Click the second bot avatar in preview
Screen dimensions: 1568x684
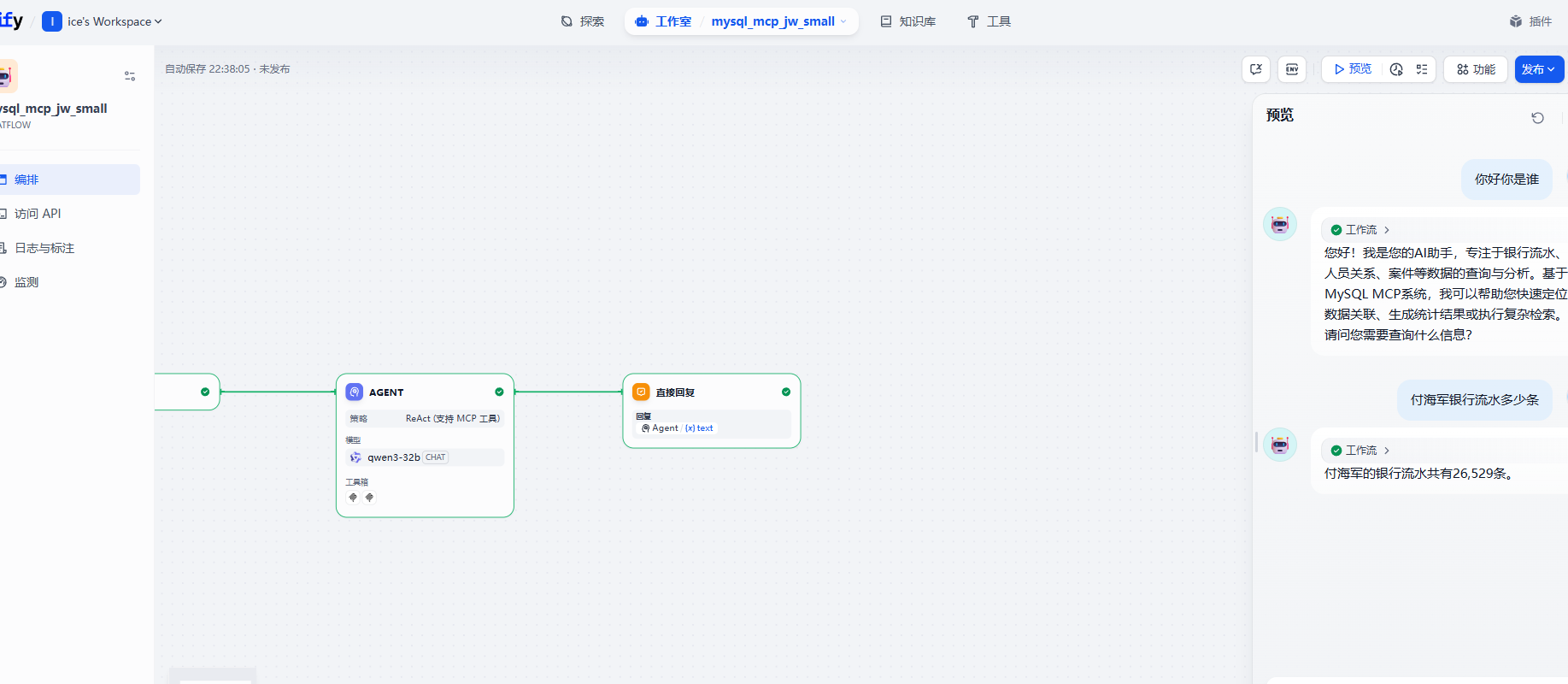click(x=1280, y=445)
